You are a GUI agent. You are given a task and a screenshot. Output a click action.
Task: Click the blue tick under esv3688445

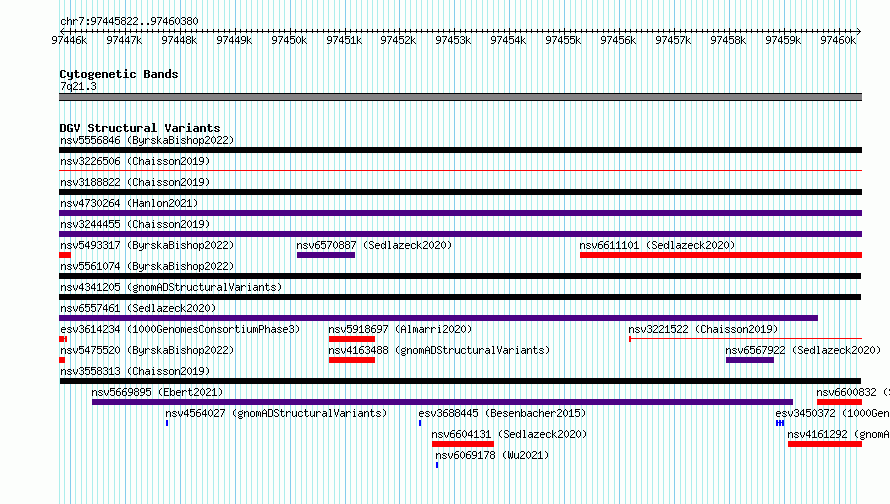point(420,423)
